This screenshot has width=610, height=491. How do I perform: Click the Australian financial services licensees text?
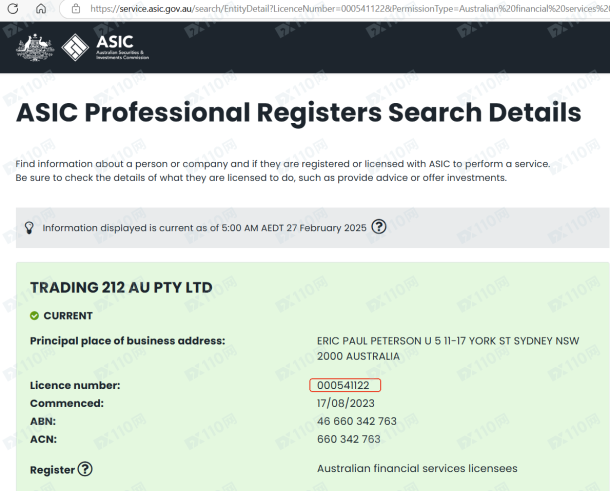pyautogui.click(x=417, y=468)
